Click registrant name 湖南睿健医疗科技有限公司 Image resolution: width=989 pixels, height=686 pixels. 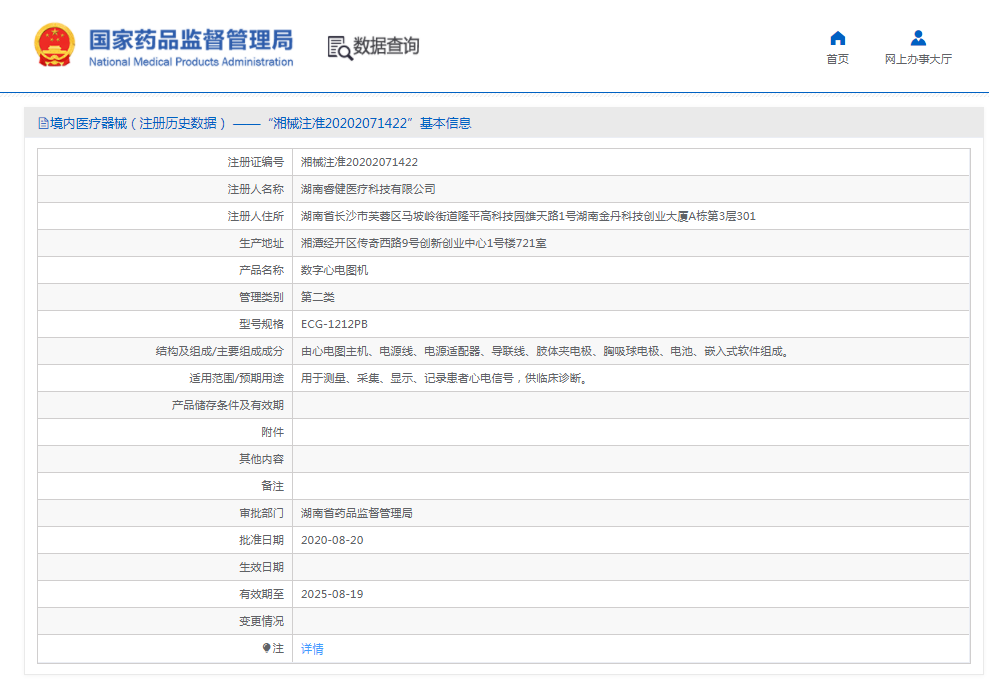(x=368, y=189)
